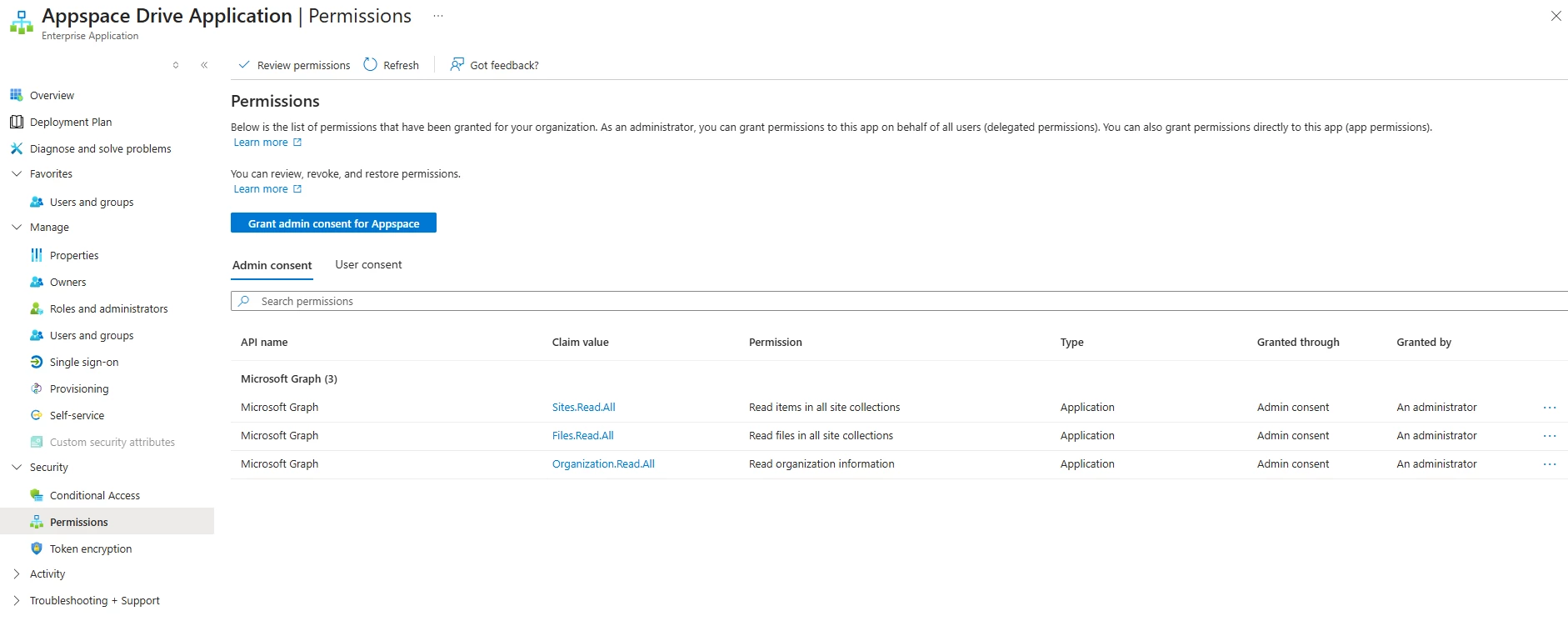Click the Granted by column header
The width and height of the screenshot is (1568, 621).
coord(1424,343)
